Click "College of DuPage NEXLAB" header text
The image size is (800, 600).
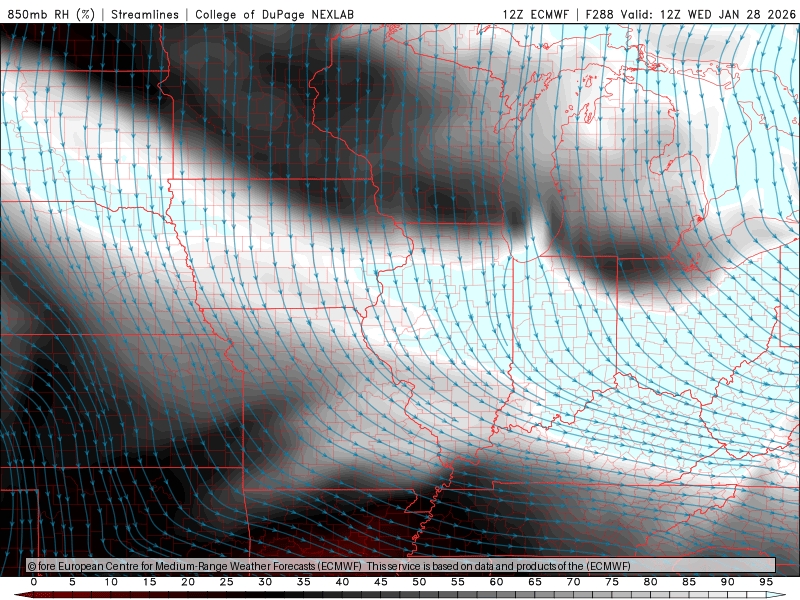(274, 14)
